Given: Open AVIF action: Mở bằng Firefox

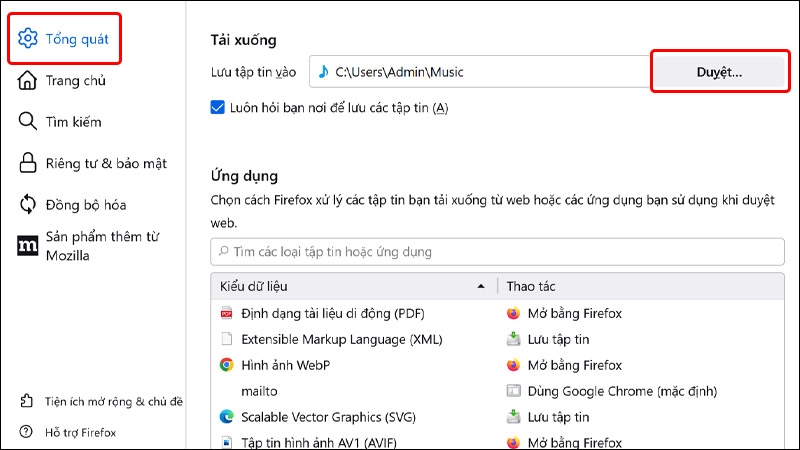Looking at the screenshot, I should coord(575,442).
